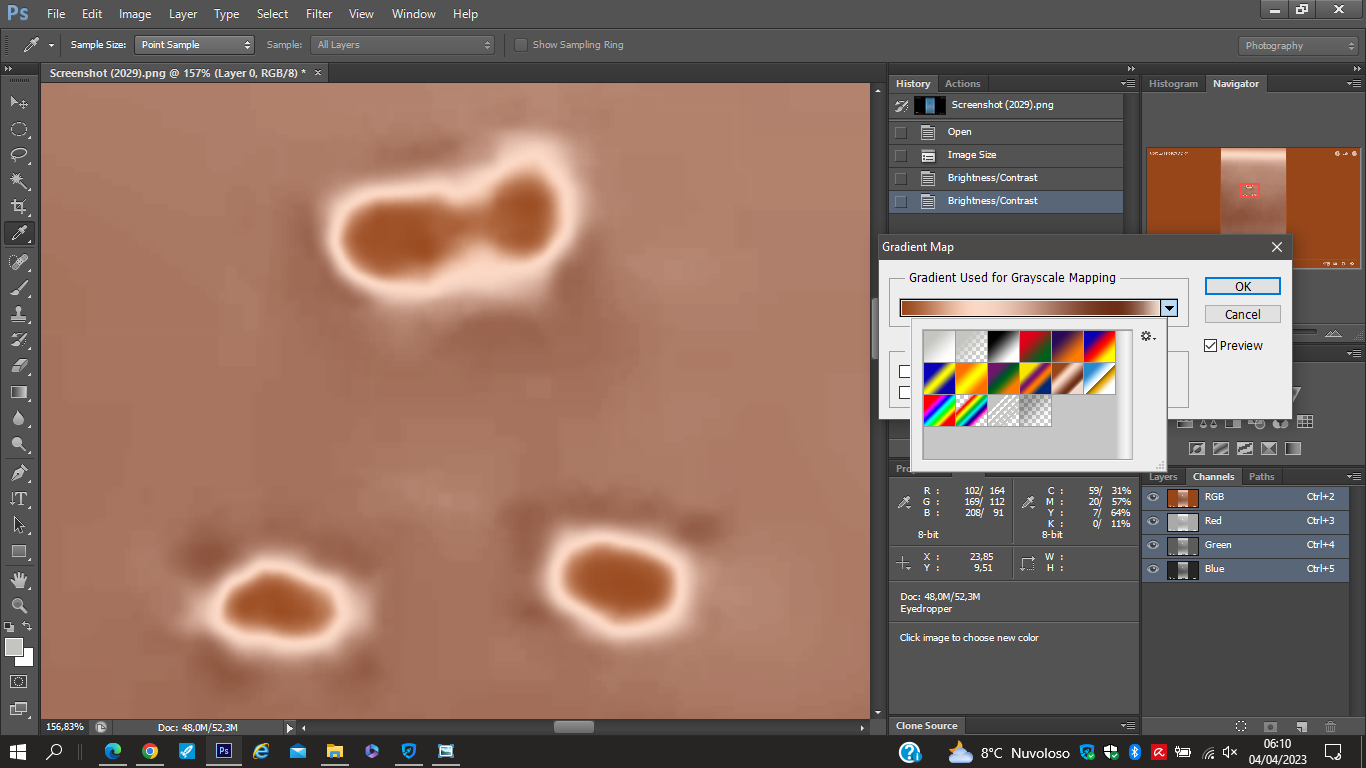Select the Crop tool
Image resolution: width=1366 pixels, height=768 pixels.
pos(19,207)
